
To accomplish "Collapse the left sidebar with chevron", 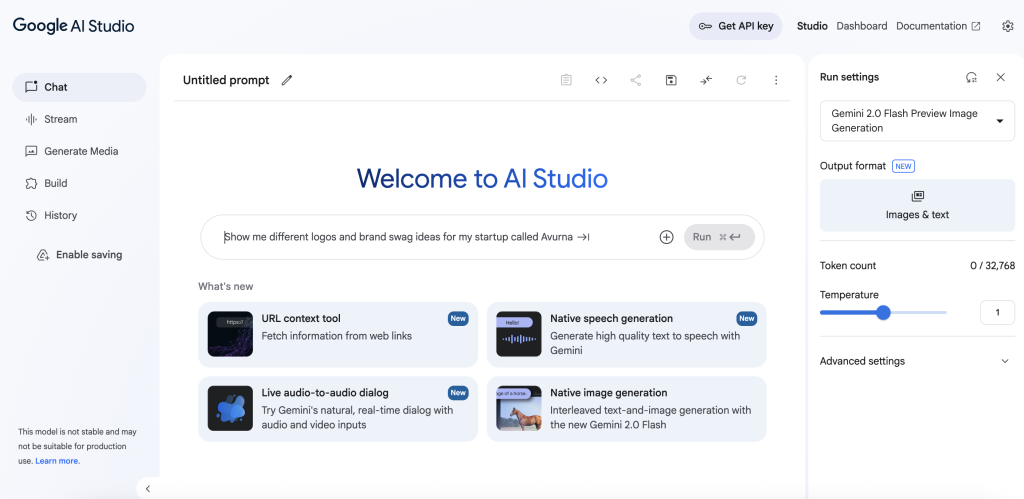I will [x=148, y=488].
